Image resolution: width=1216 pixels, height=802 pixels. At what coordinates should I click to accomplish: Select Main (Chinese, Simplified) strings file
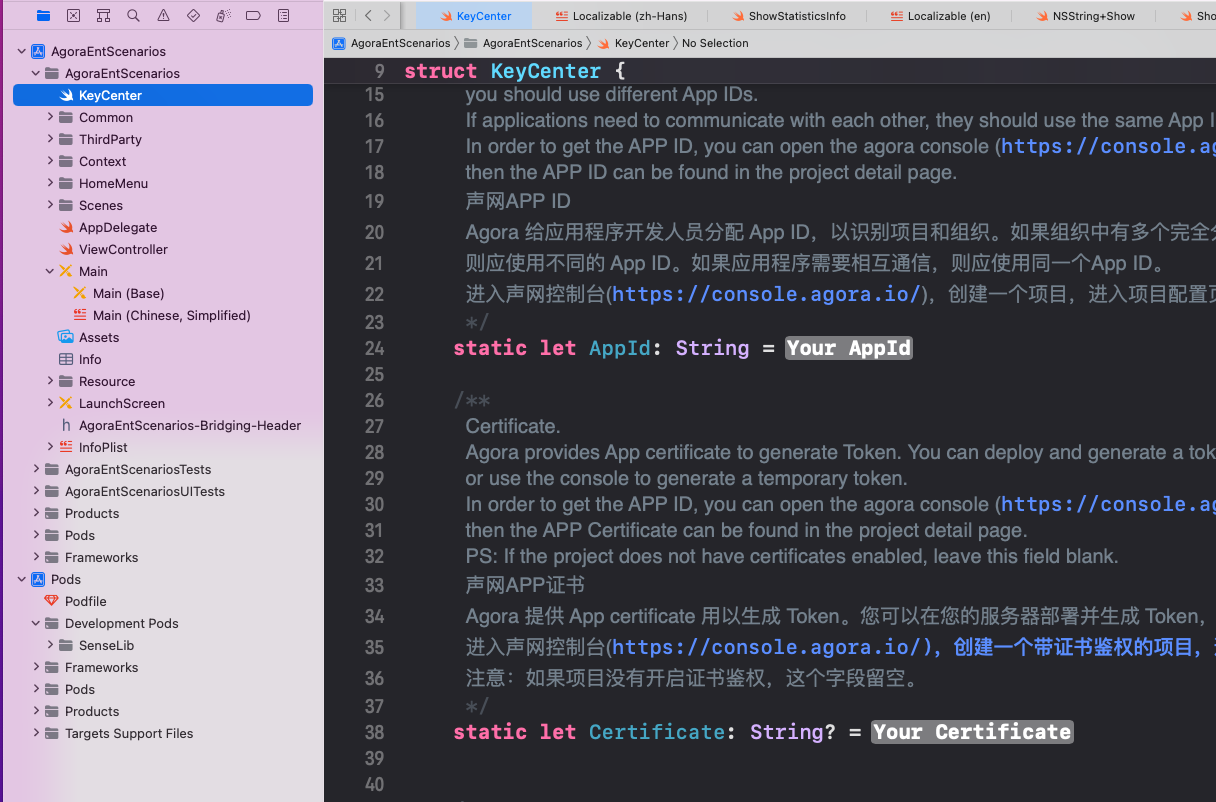coord(171,315)
